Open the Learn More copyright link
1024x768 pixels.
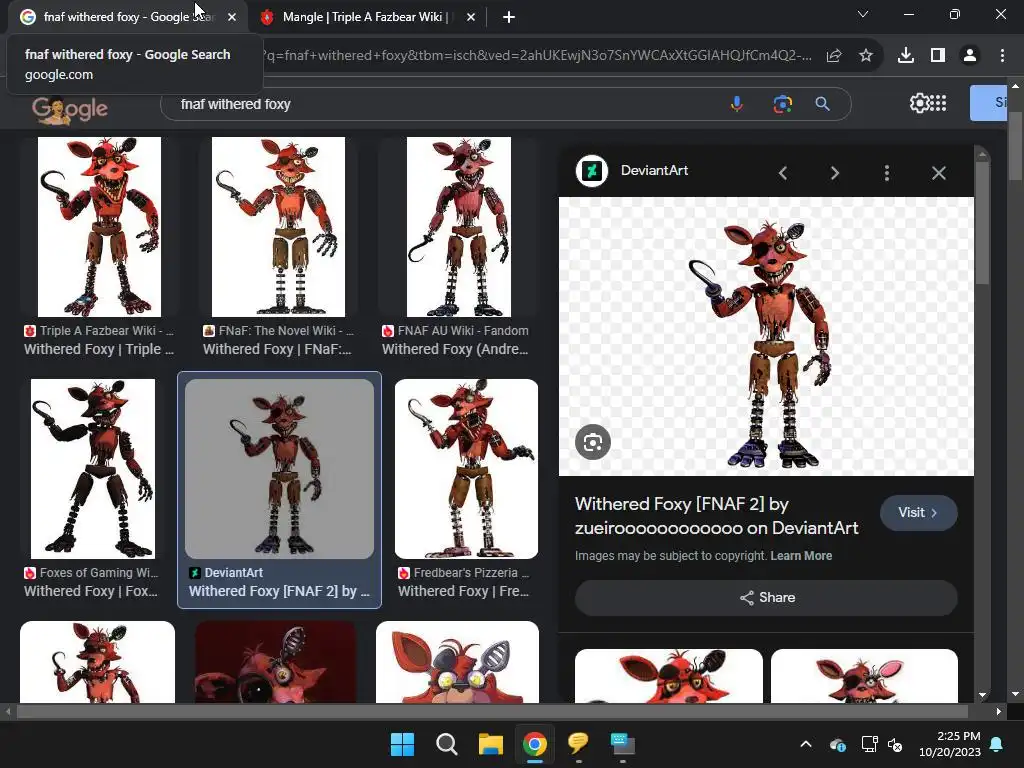(x=801, y=556)
